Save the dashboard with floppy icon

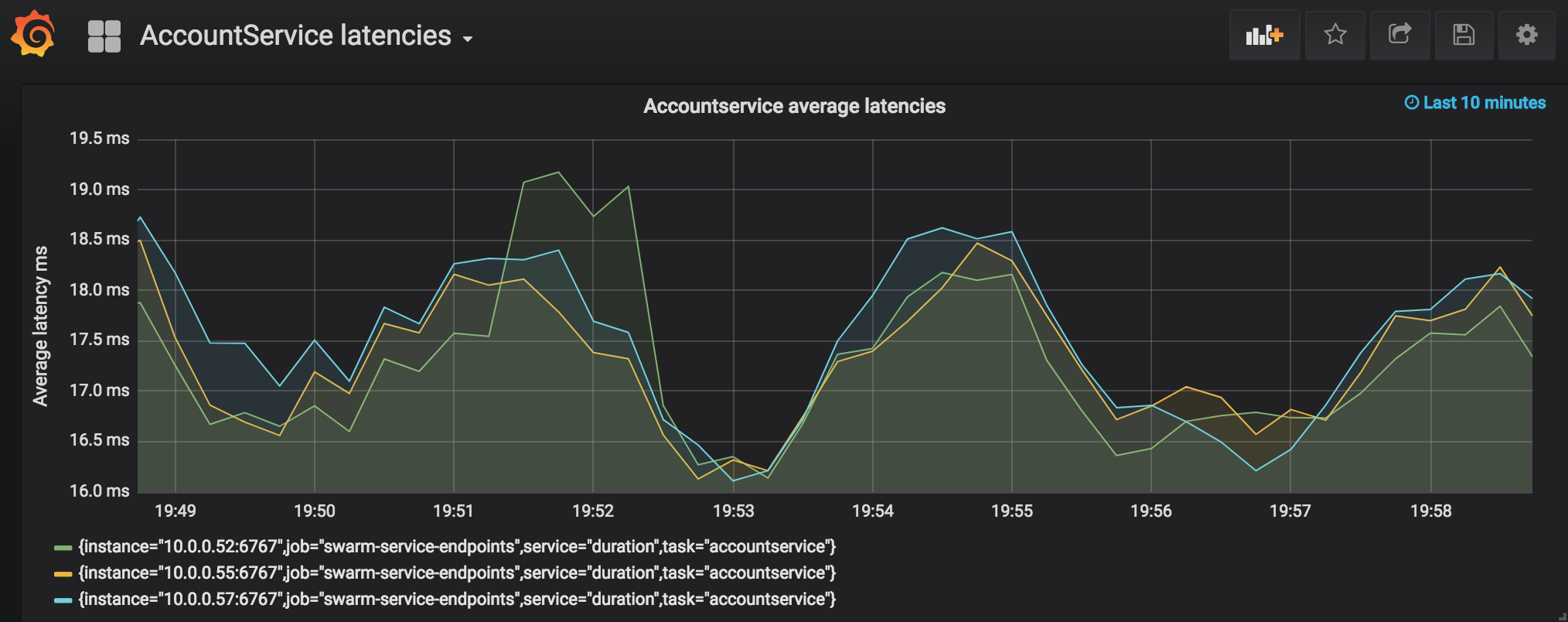pos(1464,35)
